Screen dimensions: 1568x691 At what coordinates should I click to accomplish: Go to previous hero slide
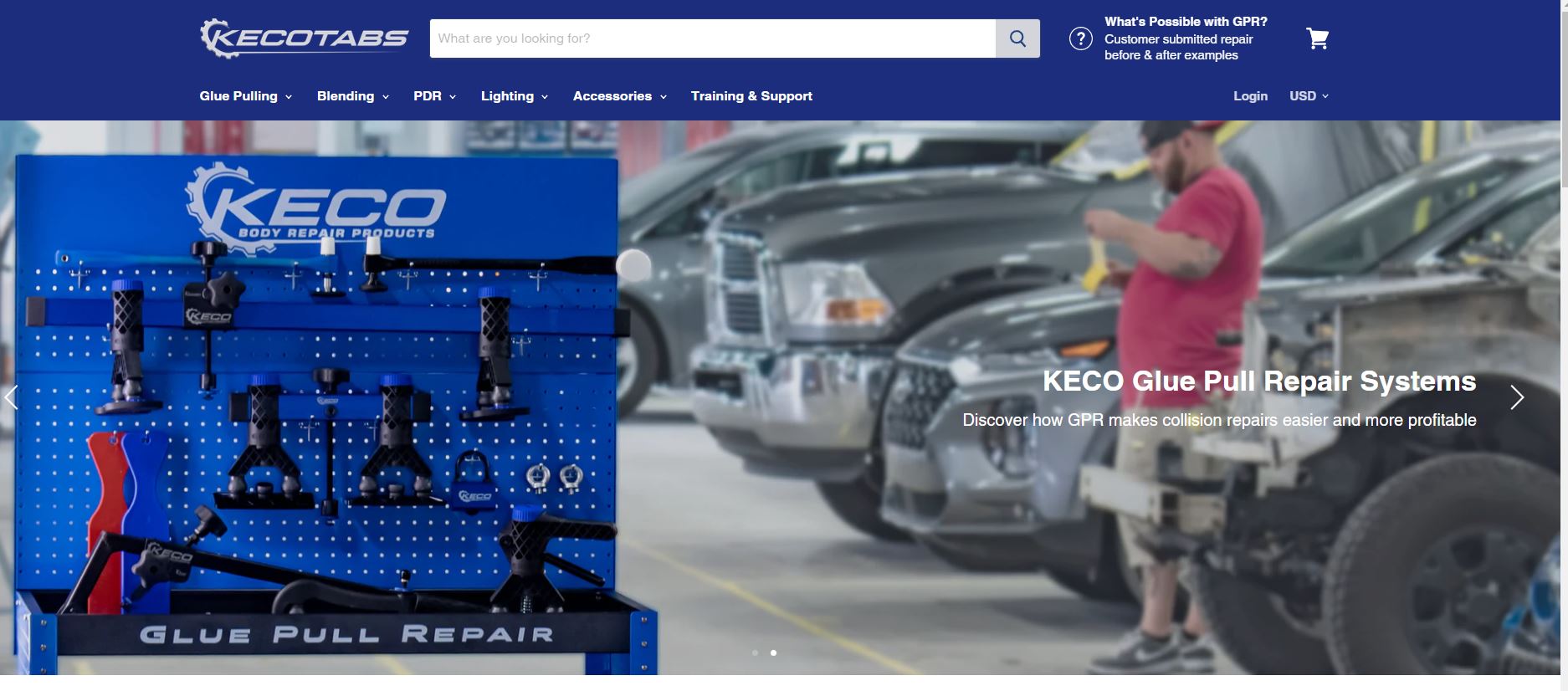coord(12,397)
